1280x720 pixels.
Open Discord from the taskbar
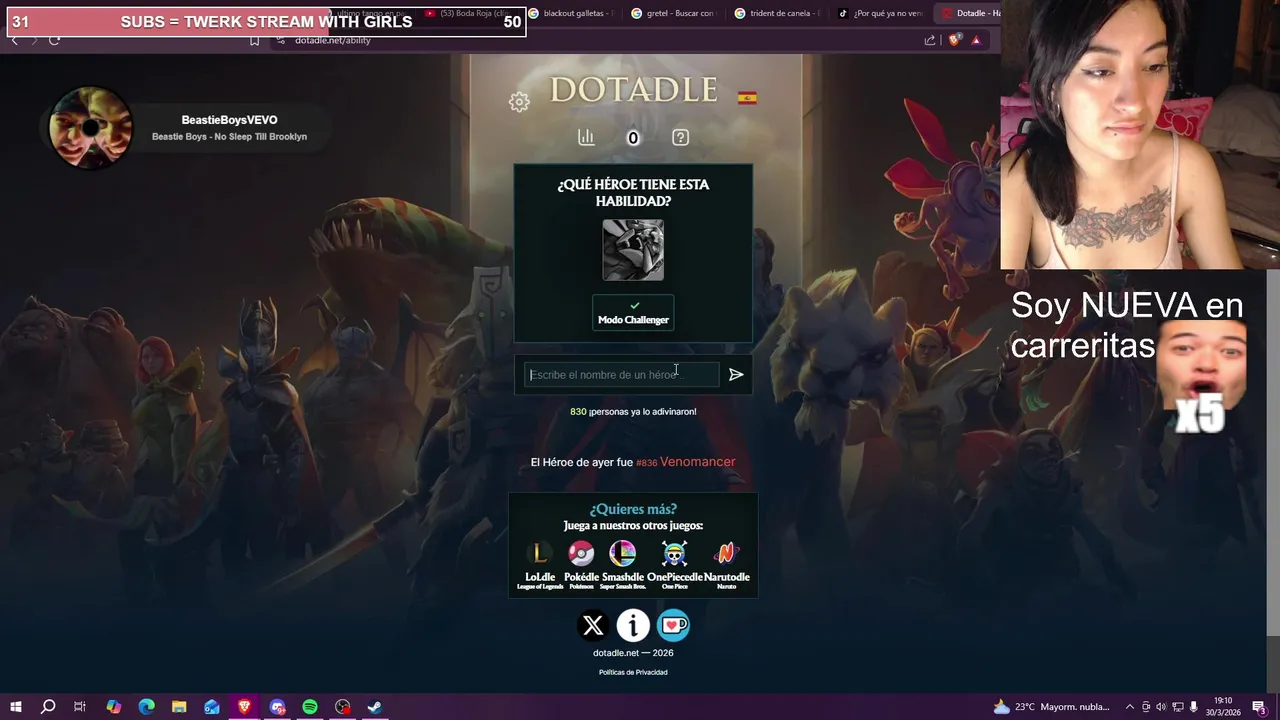point(277,707)
